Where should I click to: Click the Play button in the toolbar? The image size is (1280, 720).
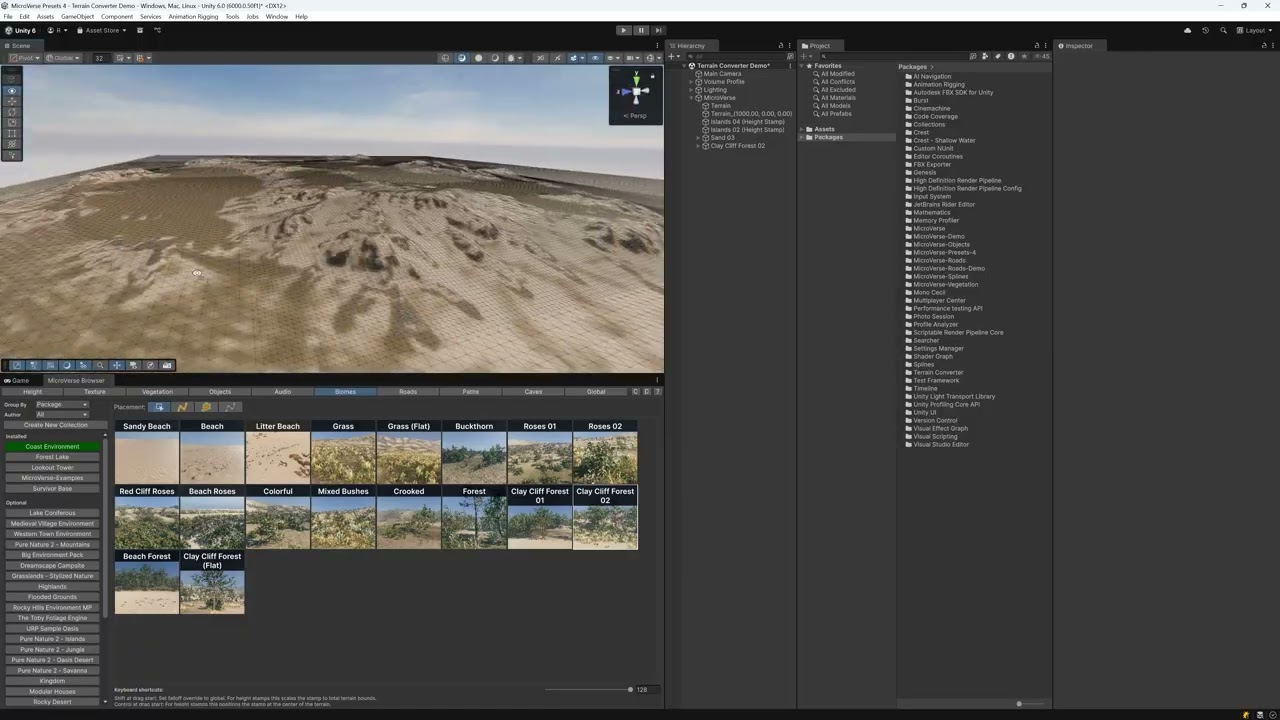(x=624, y=30)
